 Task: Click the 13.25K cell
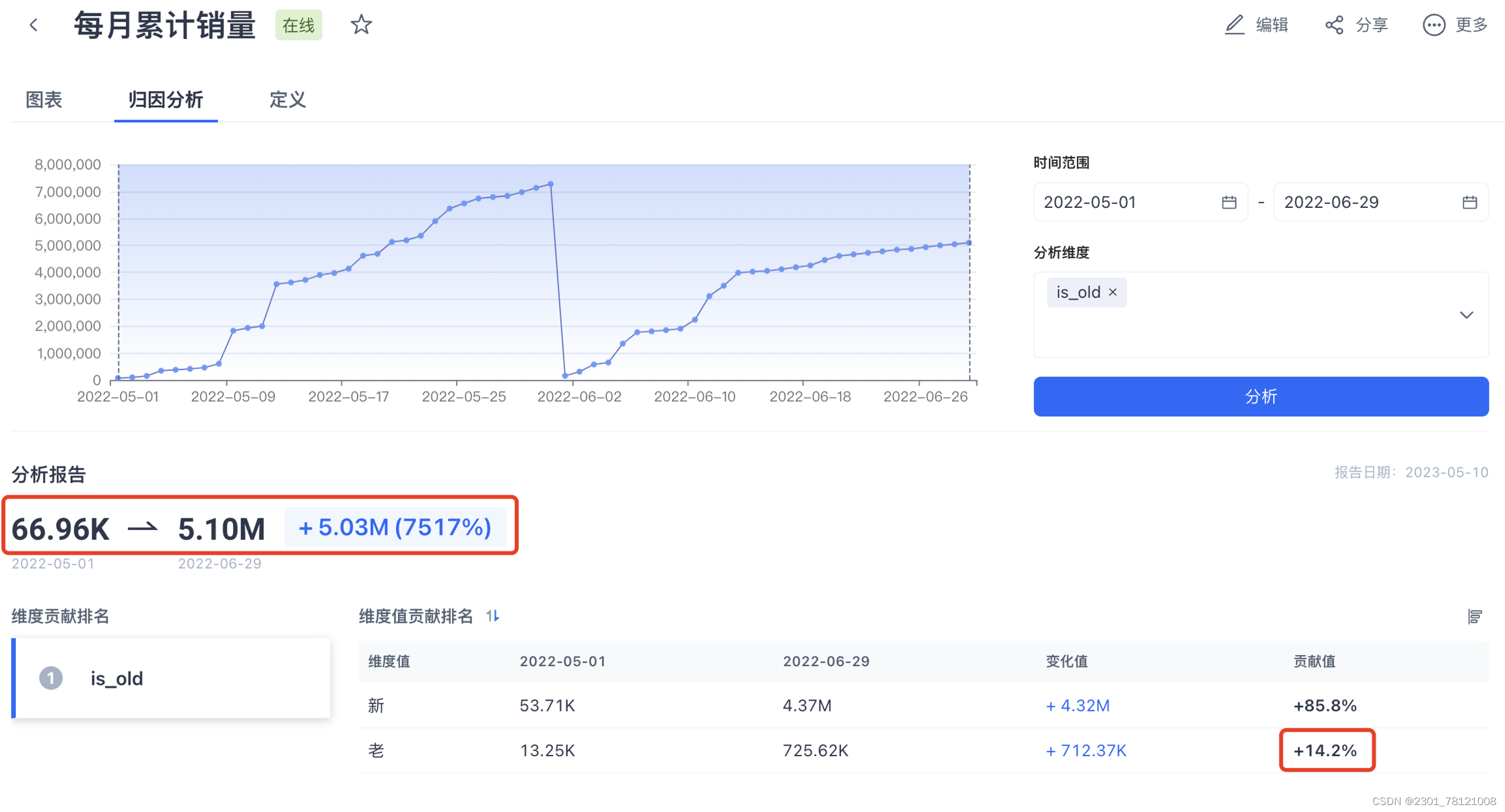(x=547, y=750)
